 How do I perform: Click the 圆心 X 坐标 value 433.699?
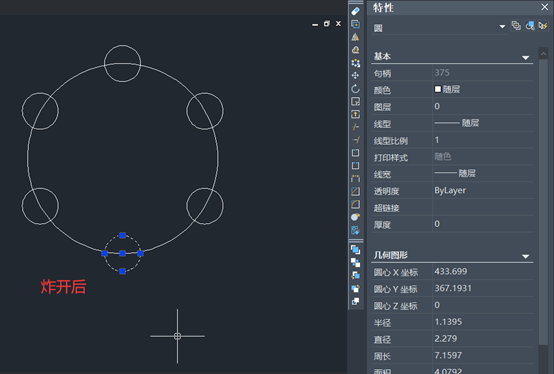(x=451, y=271)
